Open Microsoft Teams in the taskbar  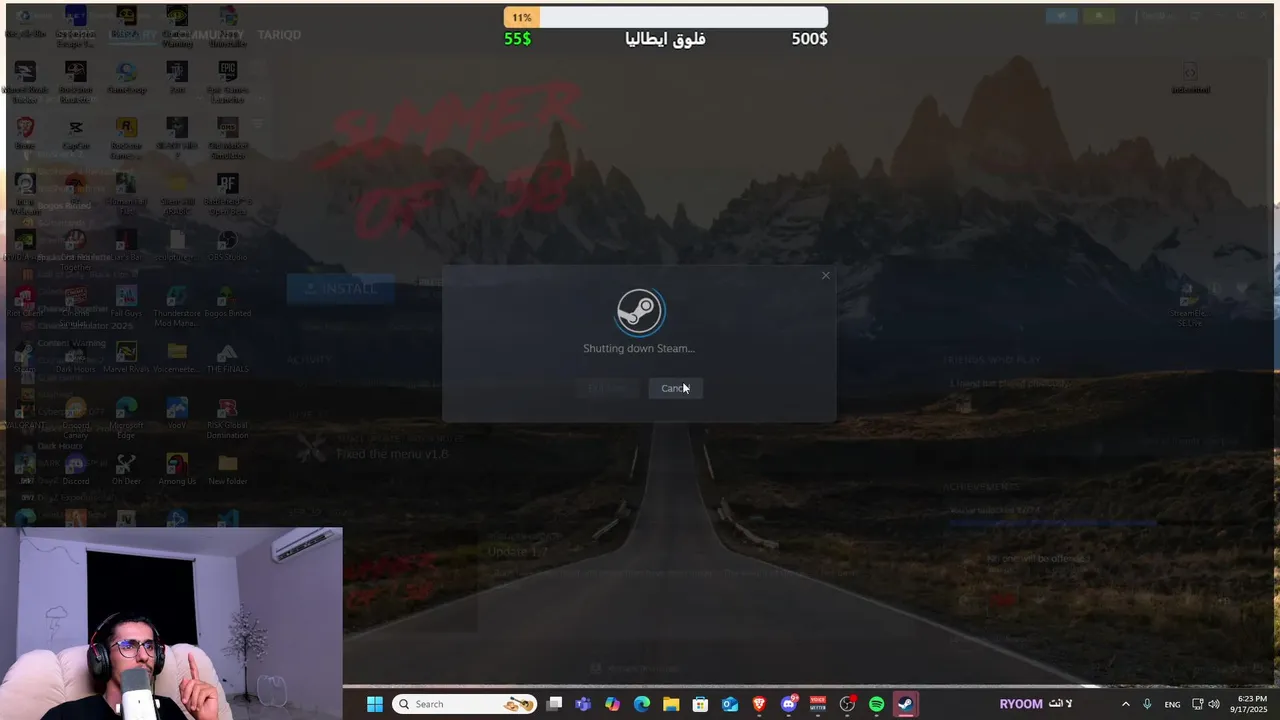583,704
